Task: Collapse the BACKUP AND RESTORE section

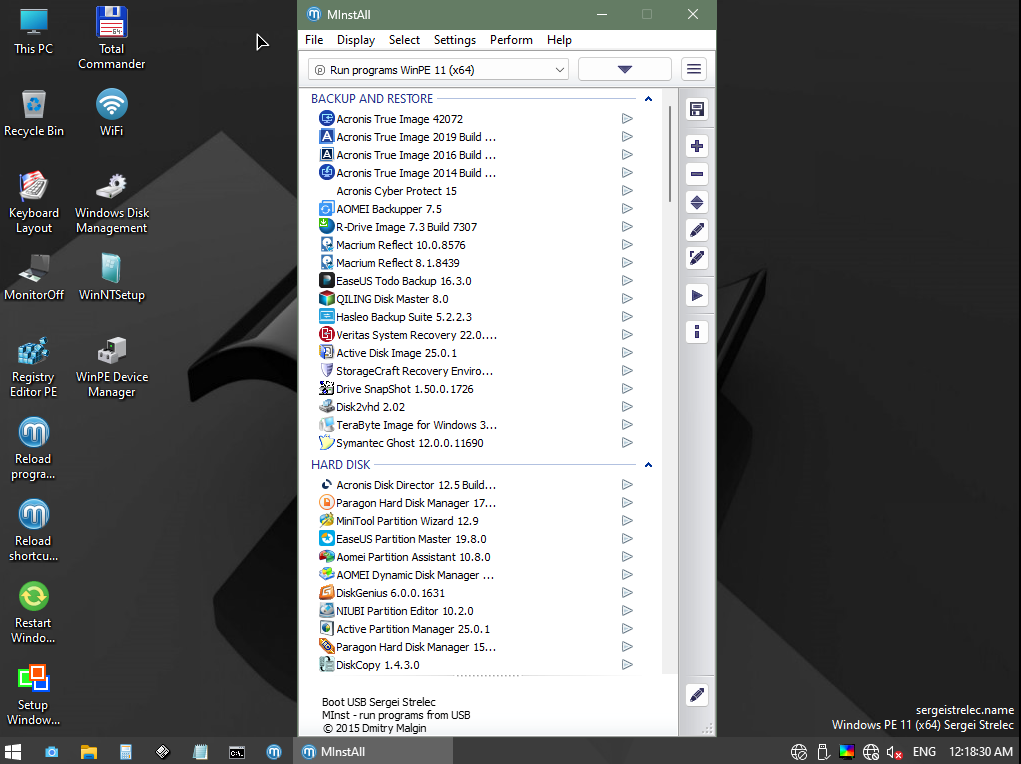Action: 648,99
